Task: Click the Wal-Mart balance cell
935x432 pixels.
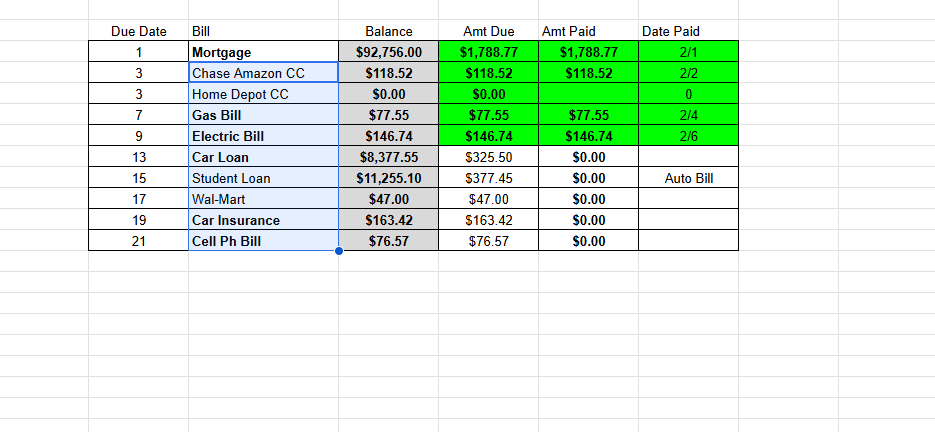Action: (388, 199)
